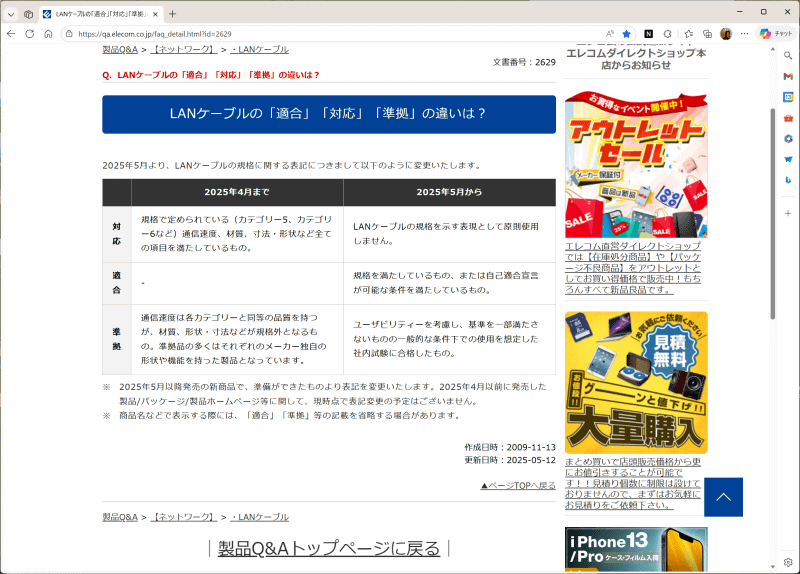800x574 pixels.
Task: Click bottom breadcrumb ・LANケーブル link
Action: pos(259,517)
